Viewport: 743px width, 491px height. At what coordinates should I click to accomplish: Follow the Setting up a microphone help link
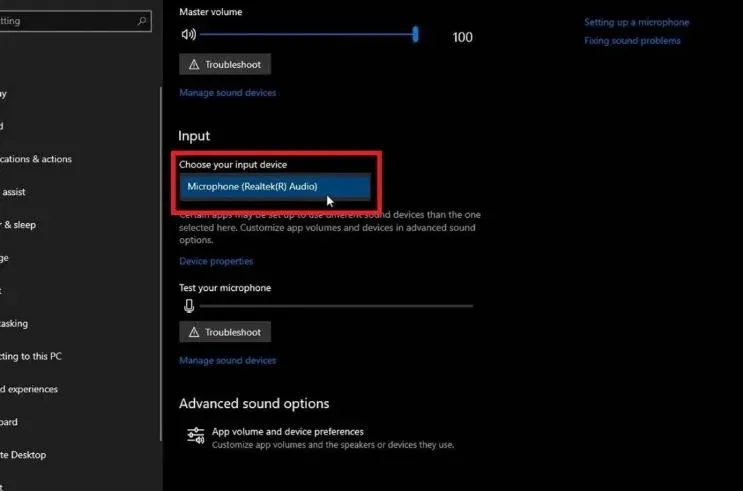coord(636,22)
